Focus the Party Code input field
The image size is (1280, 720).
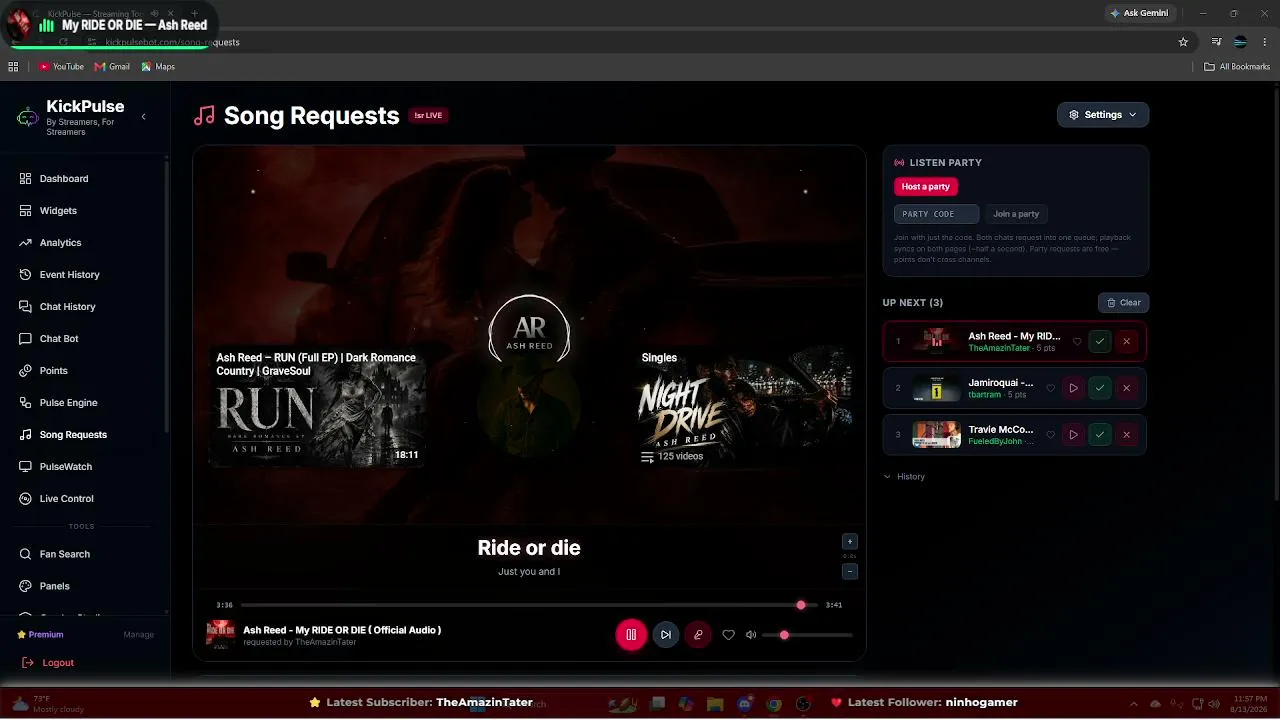[x=936, y=214]
